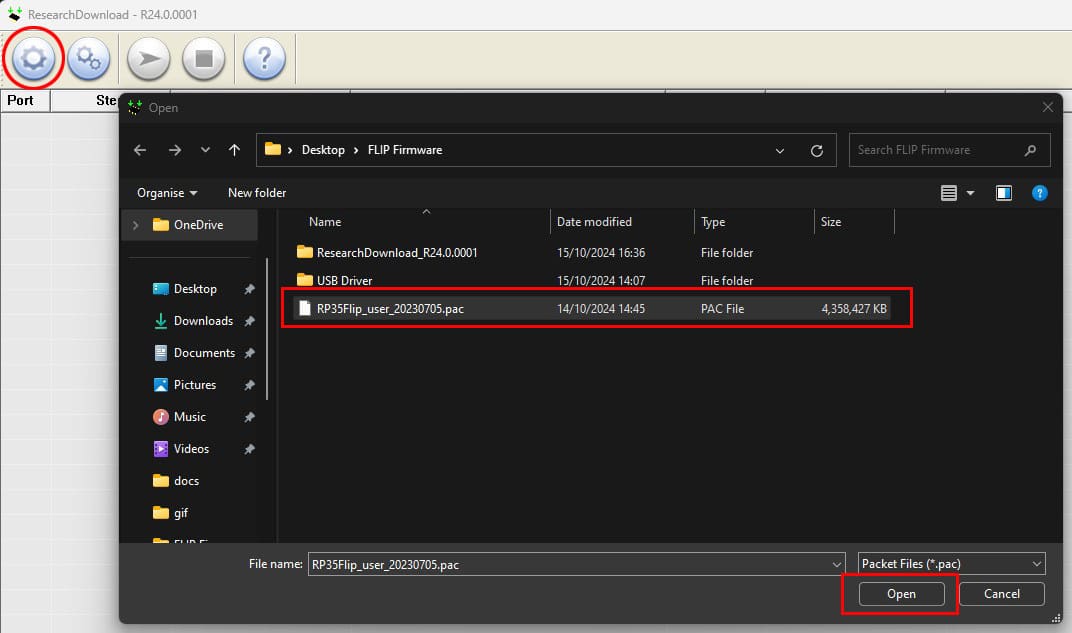The image size is (1072, 633).
Task: Navigate up one folder with the arrow
Action: point(234,149)
